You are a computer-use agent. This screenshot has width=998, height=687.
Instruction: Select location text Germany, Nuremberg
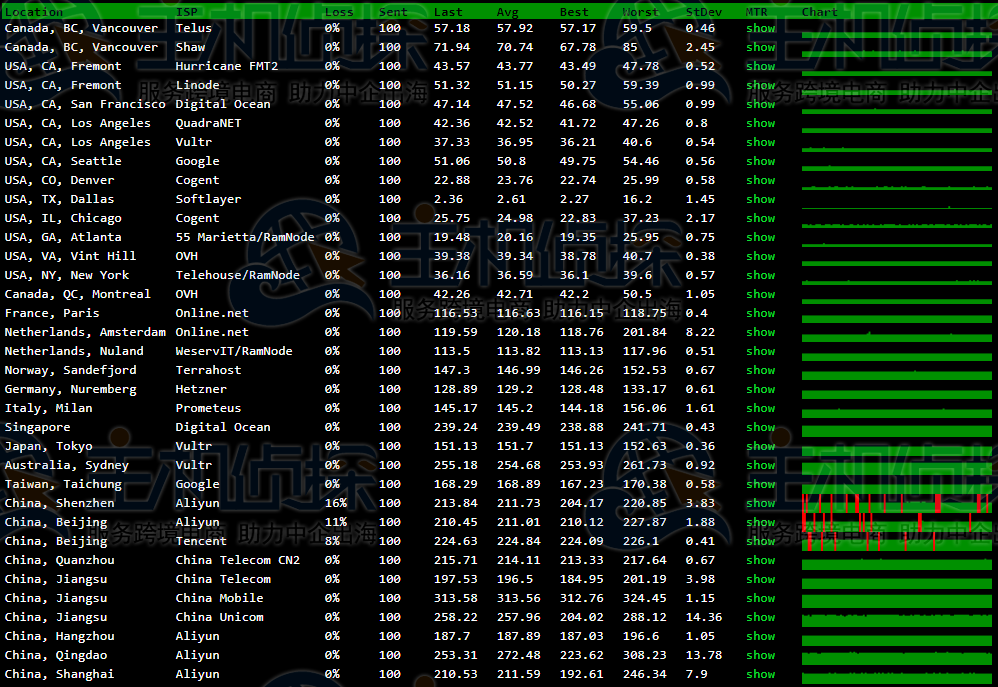[70, 390]
